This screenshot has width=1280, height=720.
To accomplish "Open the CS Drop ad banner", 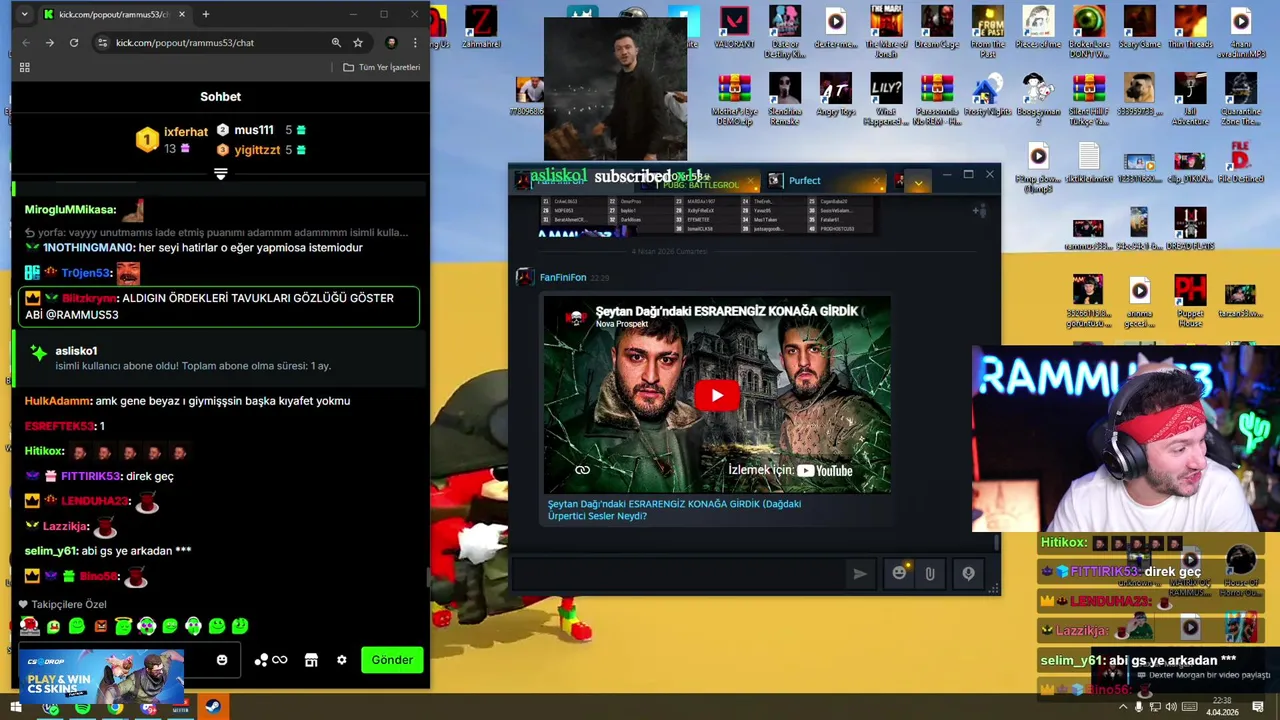I will point(100,678).
